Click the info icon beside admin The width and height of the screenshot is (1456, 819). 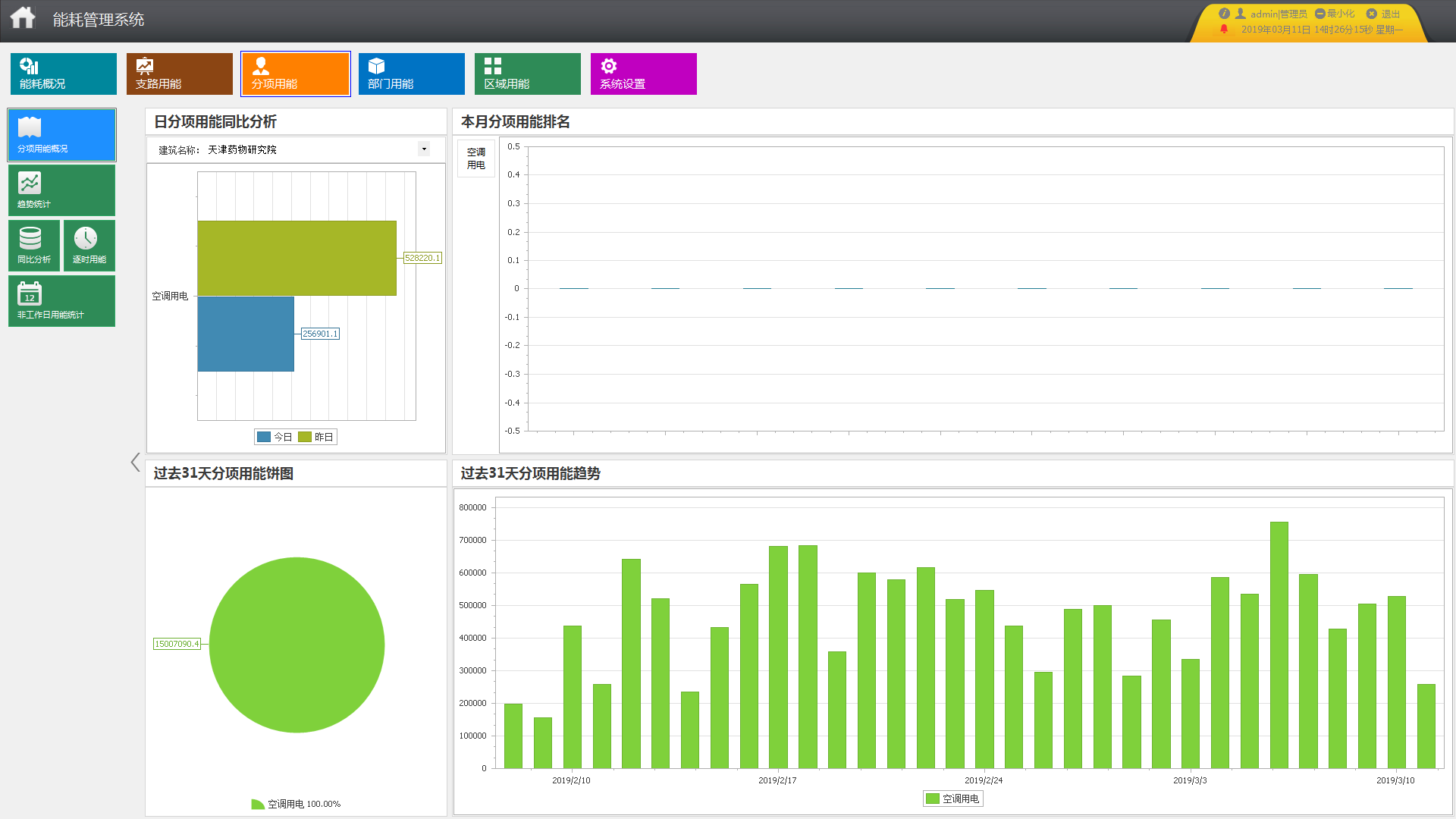click(x=1224, y=14)
